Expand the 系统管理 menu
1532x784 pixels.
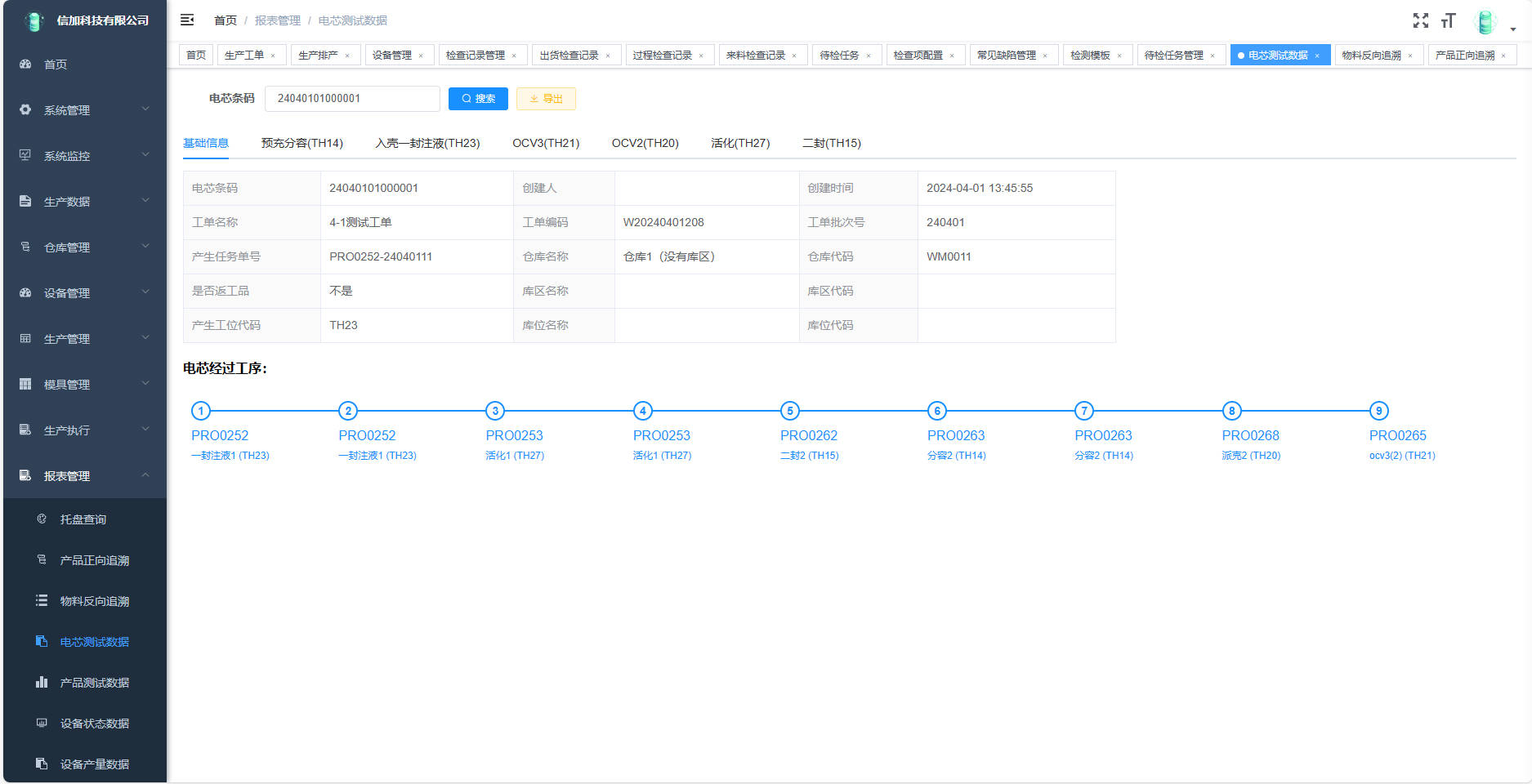[84, 110]
